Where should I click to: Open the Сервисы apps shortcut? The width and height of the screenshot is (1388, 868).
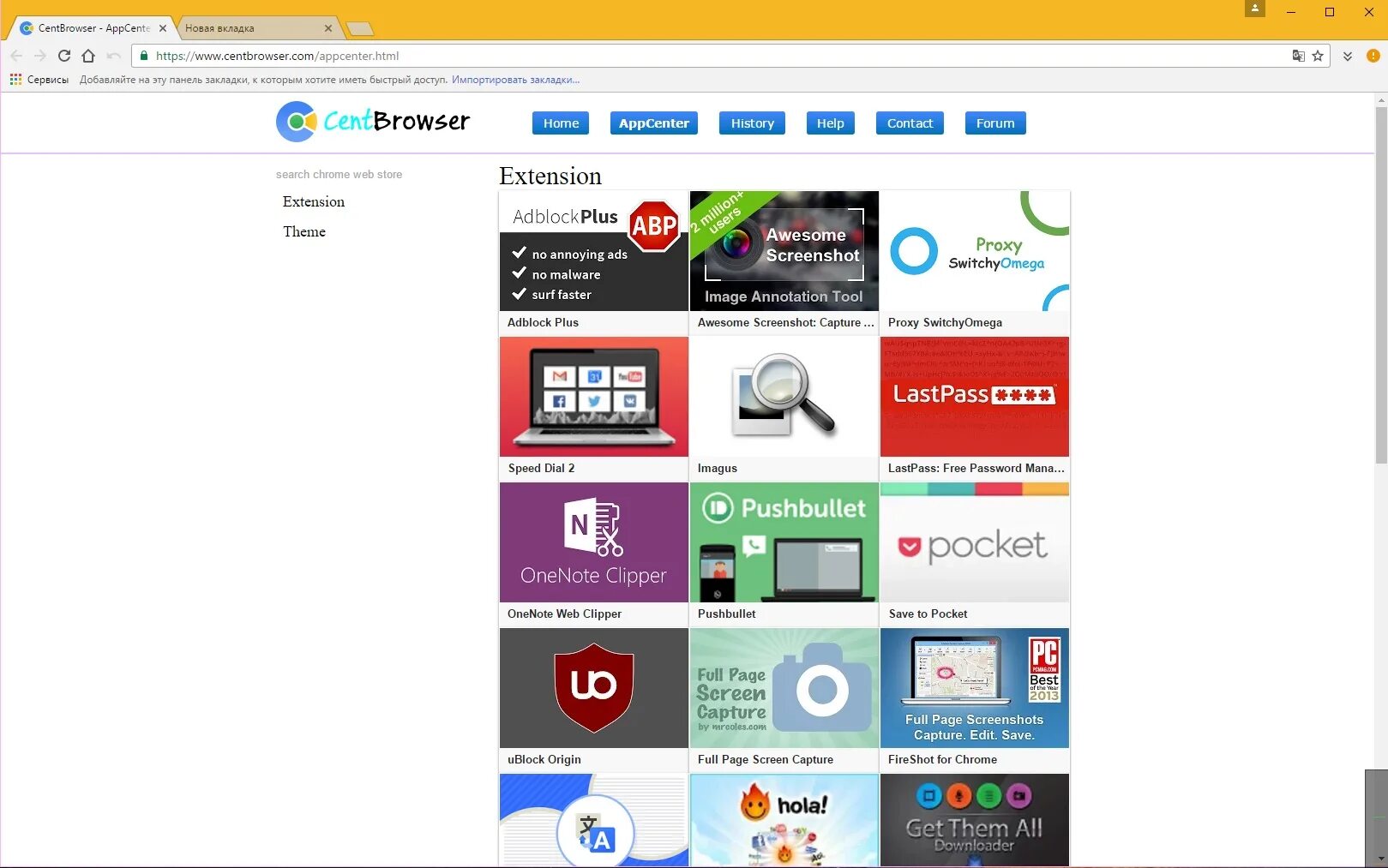click(39, 80)
